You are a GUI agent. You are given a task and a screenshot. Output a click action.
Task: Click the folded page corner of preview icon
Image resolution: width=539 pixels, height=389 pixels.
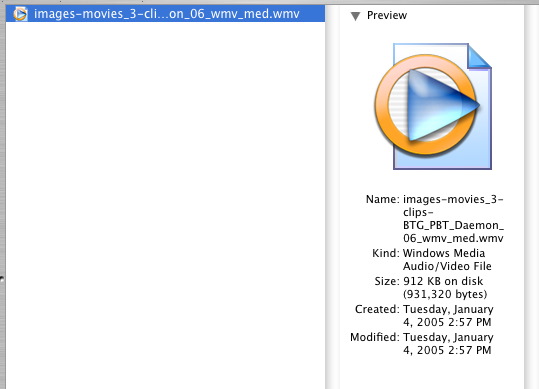[479, 56]
